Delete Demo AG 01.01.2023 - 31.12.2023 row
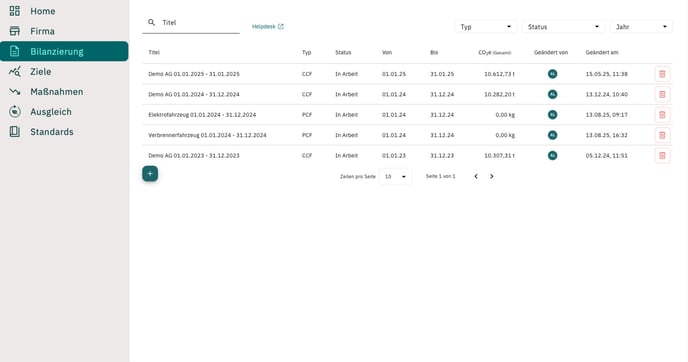688x362 pixels. click(x=662, y=156)
